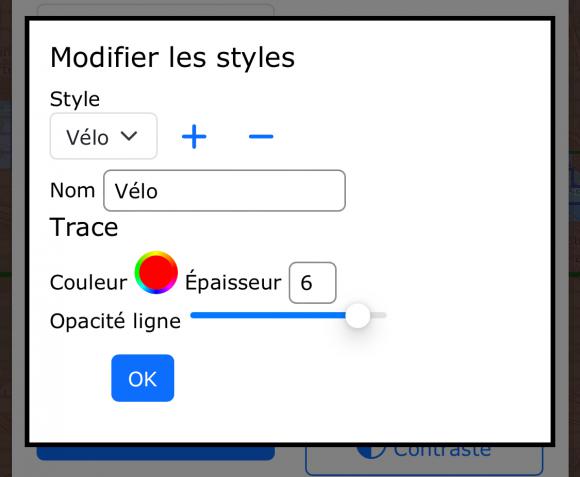Click the chevron arrow in the Style selector
The width and height of the screenshot is (580, 477).
(129, 136)
